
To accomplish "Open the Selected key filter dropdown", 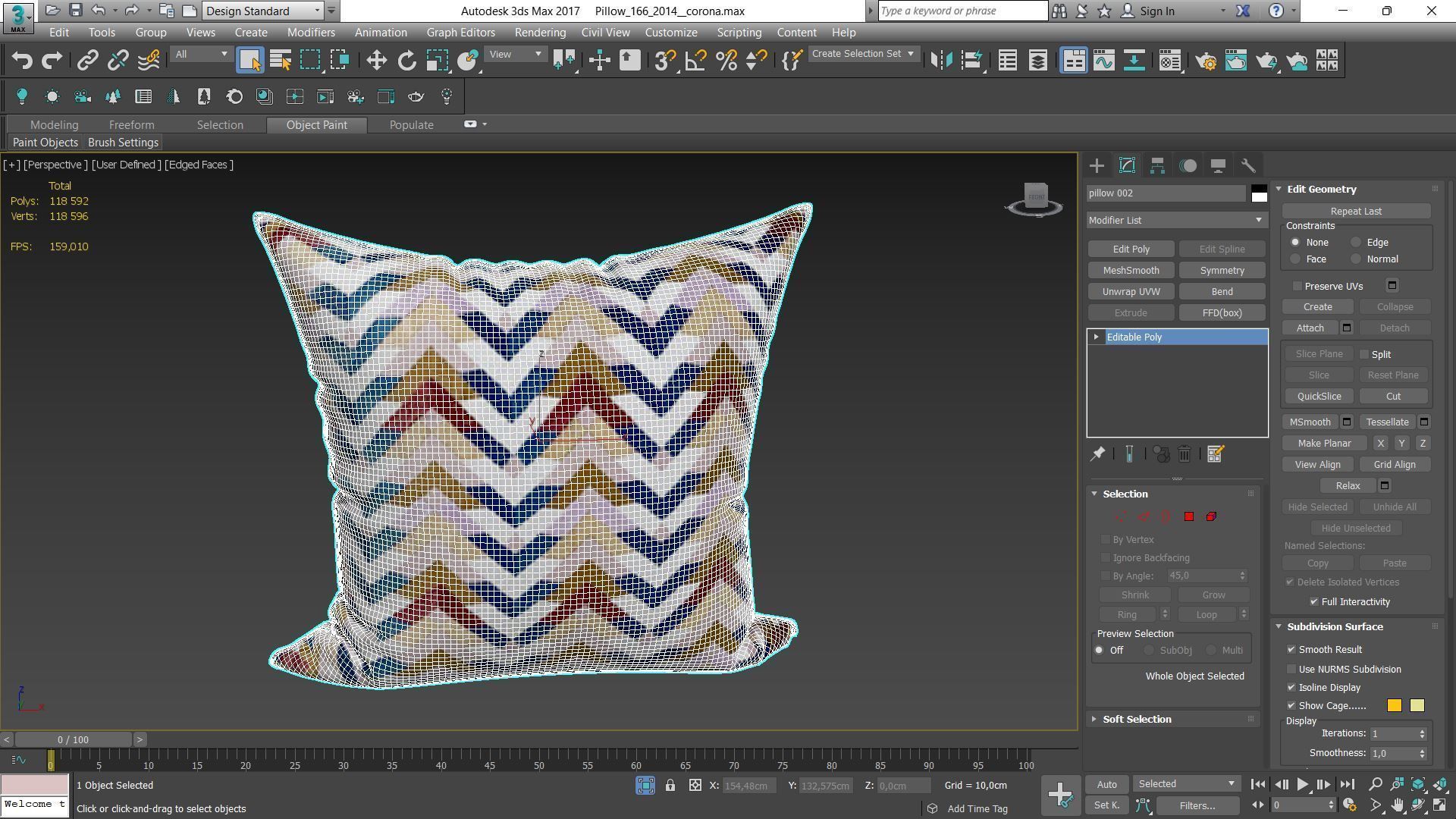I will tap(1185, 784).
